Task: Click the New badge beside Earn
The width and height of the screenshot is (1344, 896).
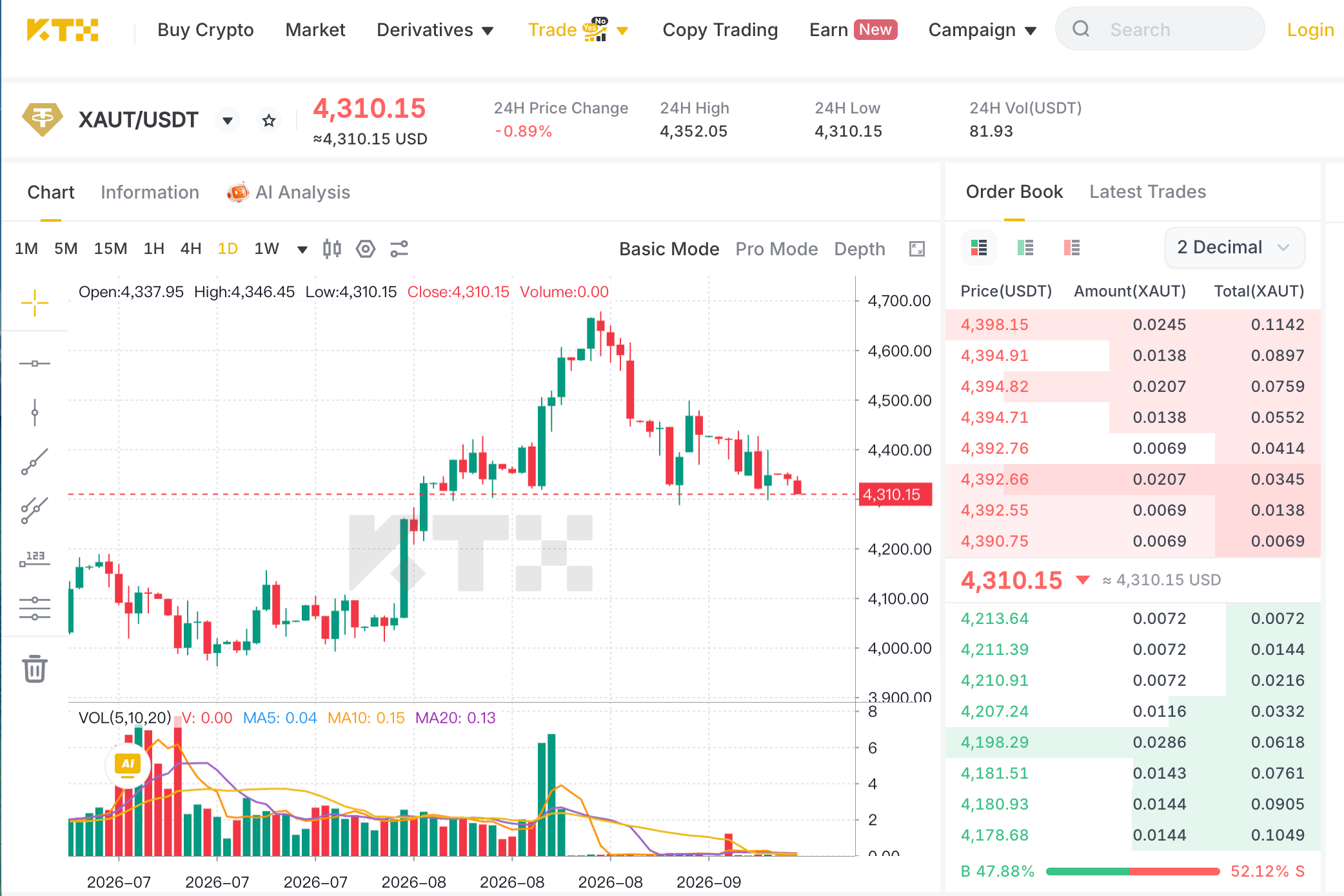Action: (x=875, y=30)
